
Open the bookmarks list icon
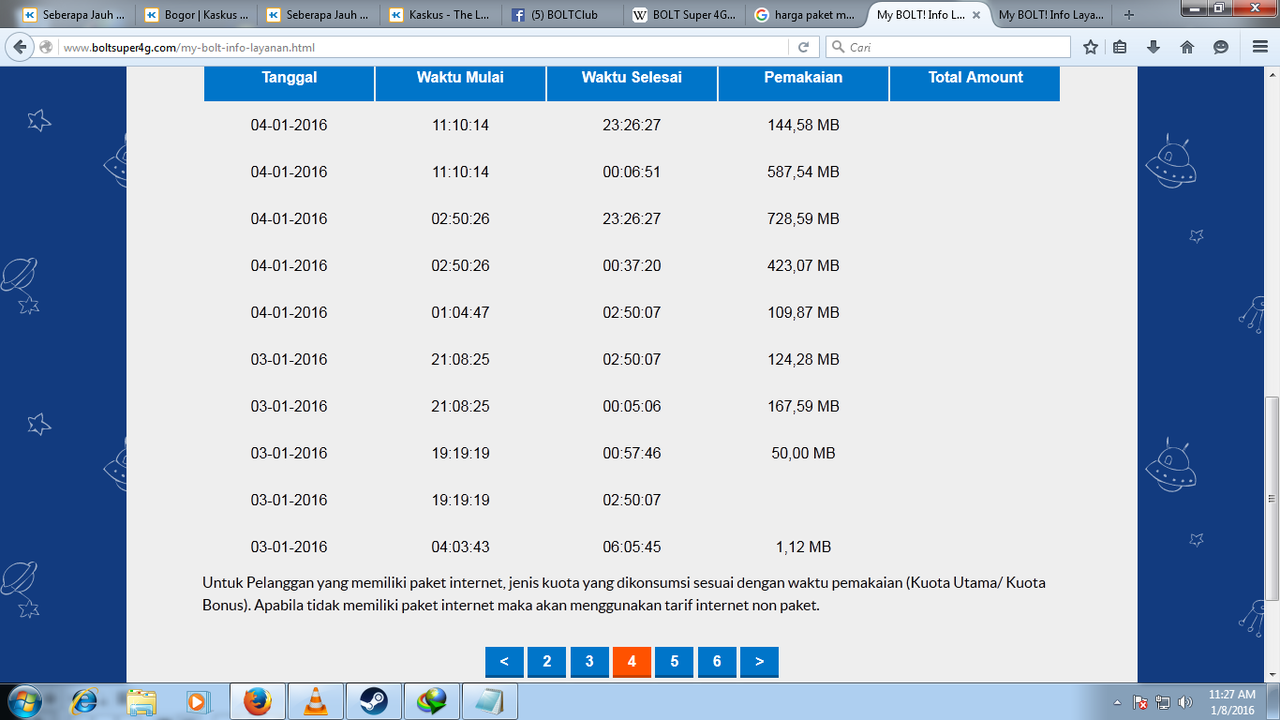(1120, 47)
